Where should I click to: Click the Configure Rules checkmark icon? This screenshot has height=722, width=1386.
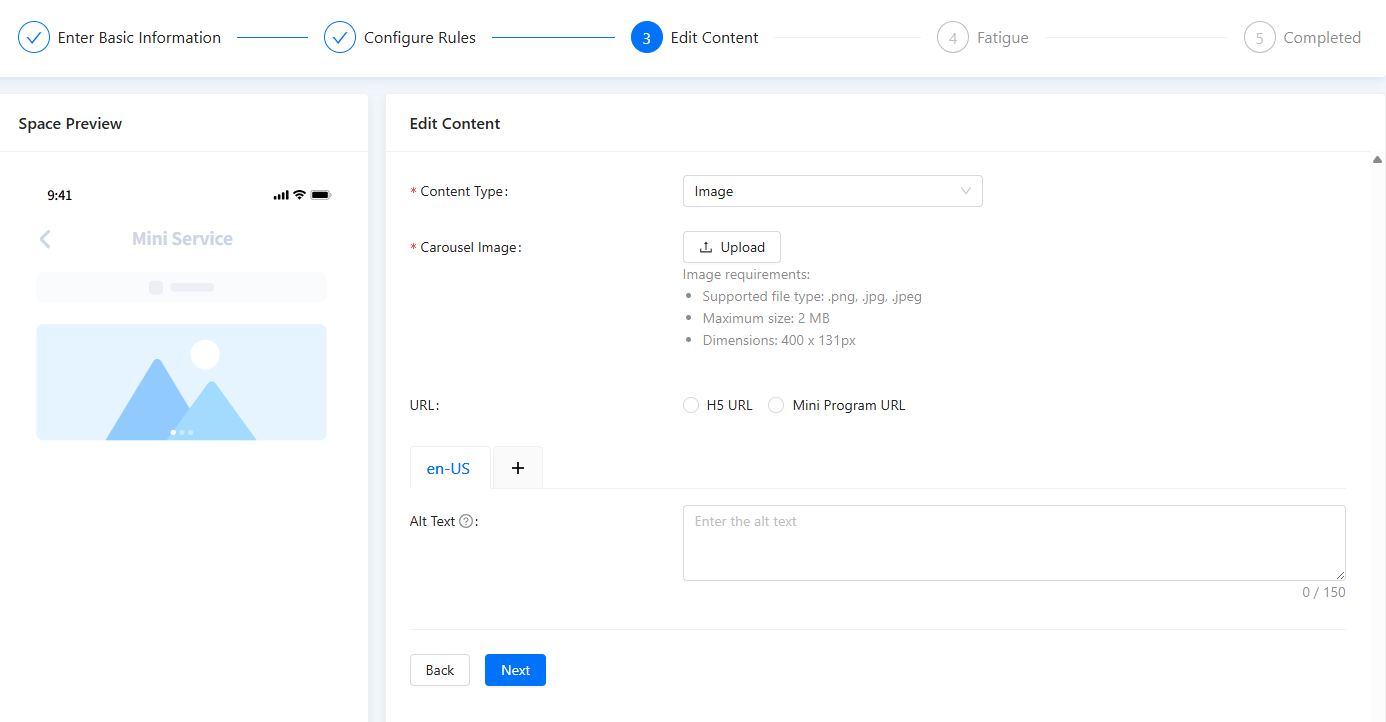pos(340,38)
